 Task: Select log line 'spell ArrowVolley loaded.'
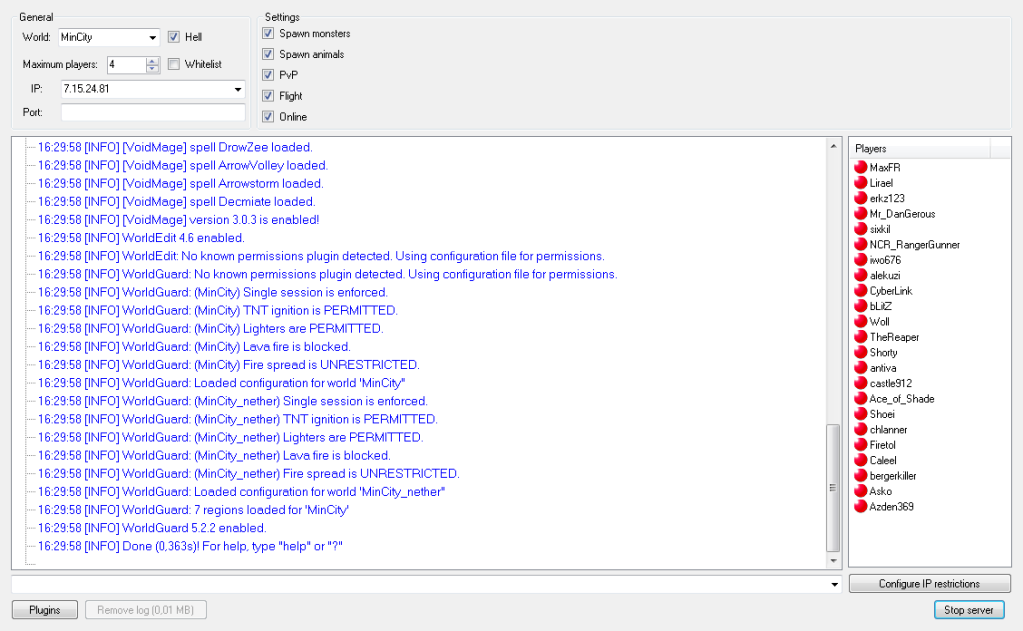click(183, 166)
